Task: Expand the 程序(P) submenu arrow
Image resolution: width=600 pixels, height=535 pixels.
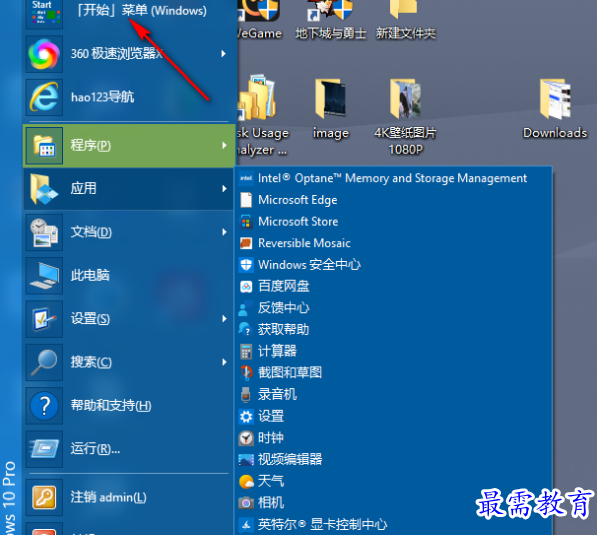Action: click(224, 146)
